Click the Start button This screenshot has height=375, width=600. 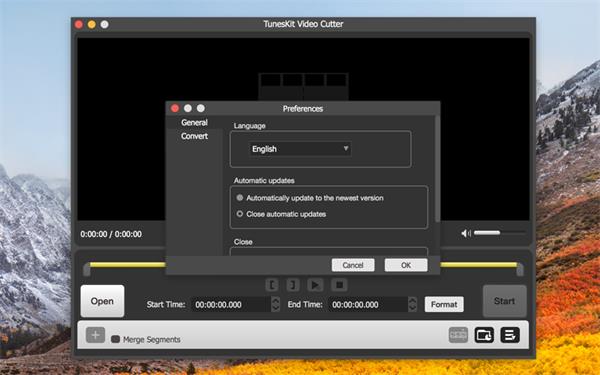pyautogui.click(x=504, y=301)
